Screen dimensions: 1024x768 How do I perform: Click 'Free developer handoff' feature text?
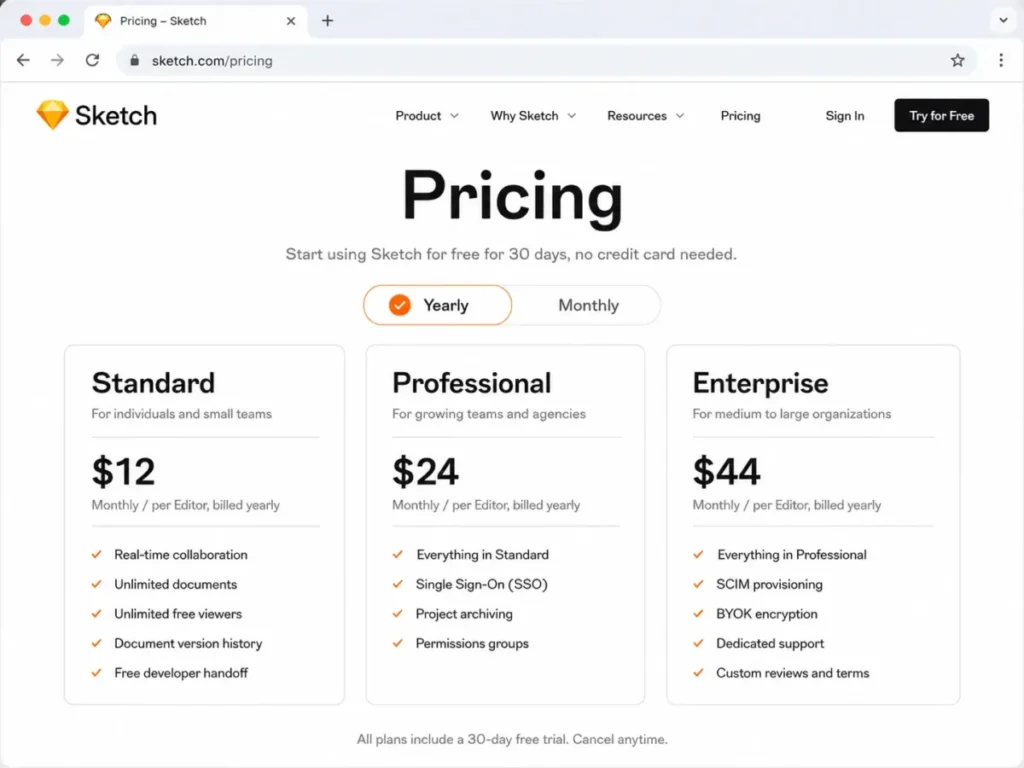(x=181, y=673)
